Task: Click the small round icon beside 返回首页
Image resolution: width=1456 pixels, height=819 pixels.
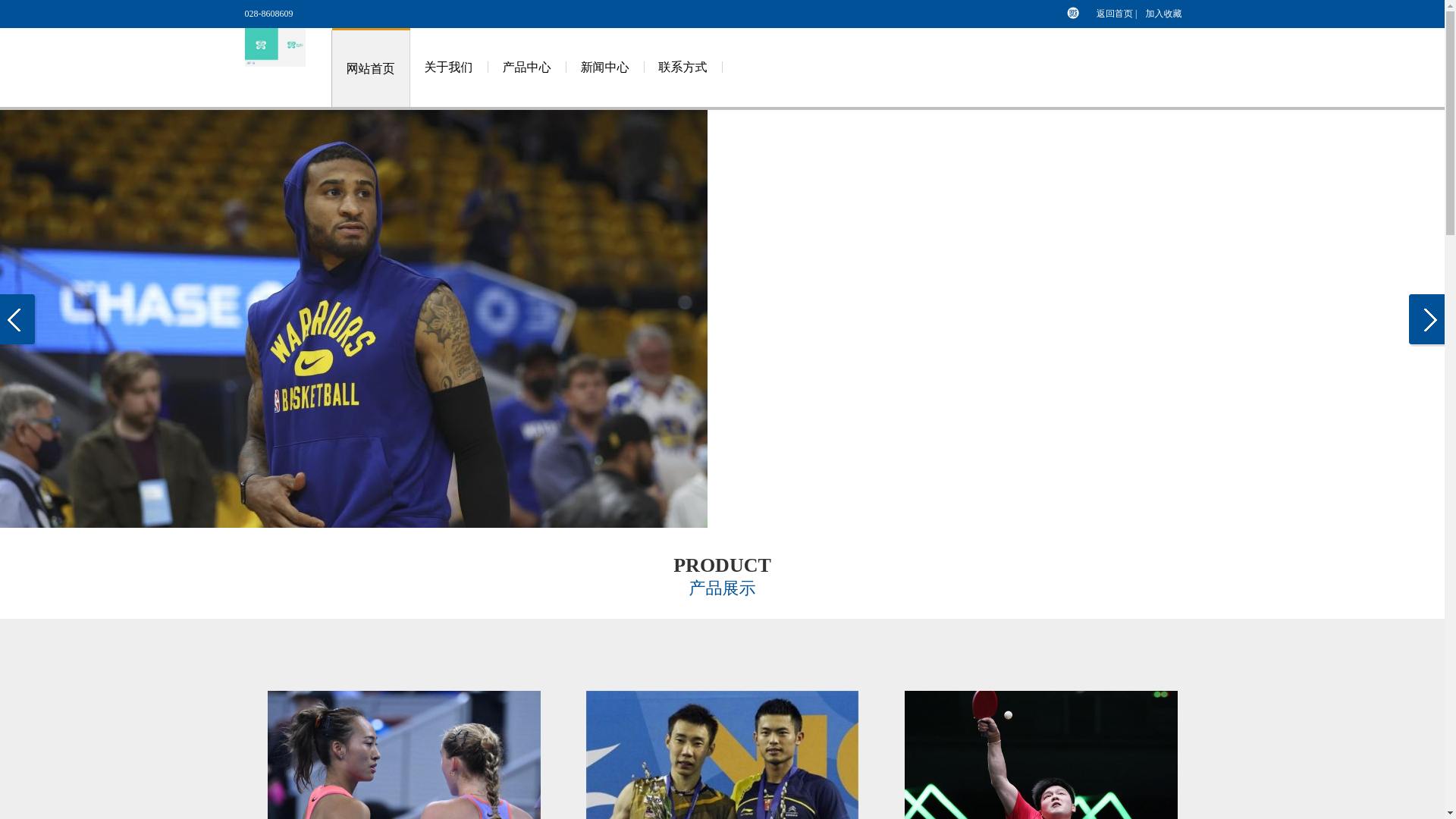Action: tap(1072, 13)
